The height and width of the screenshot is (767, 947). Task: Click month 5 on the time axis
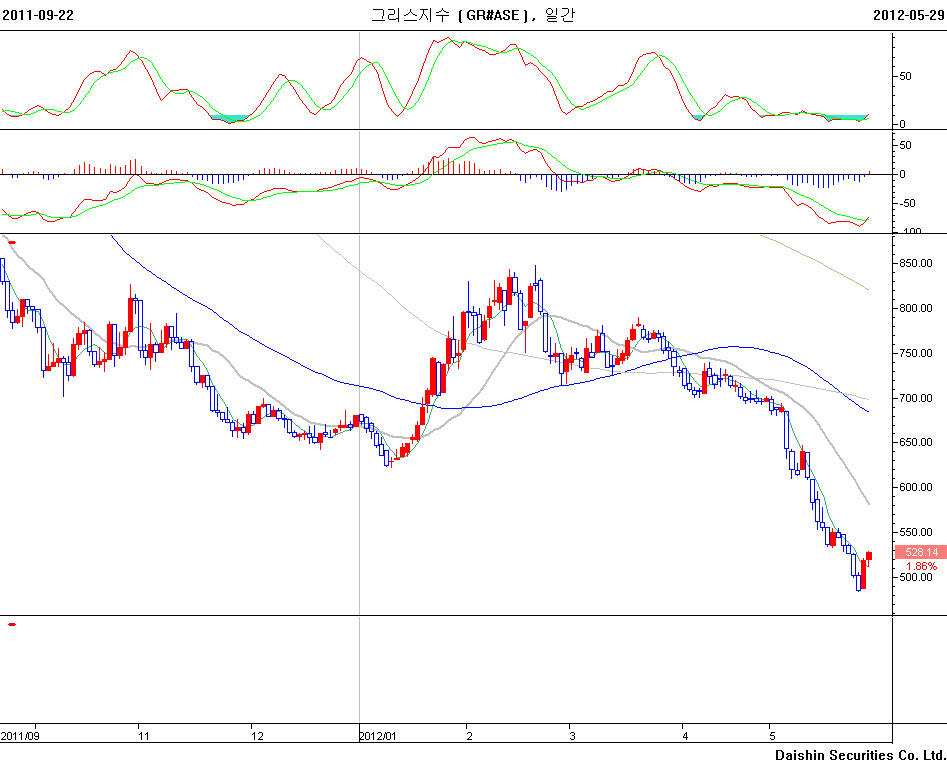coord(771,735)
